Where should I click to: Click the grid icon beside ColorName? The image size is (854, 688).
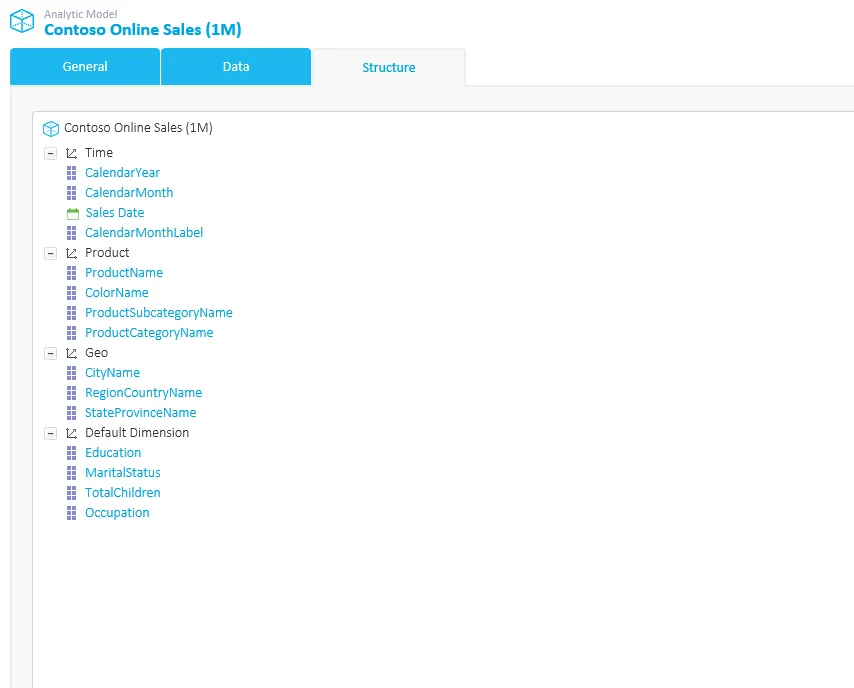[71, 293]
